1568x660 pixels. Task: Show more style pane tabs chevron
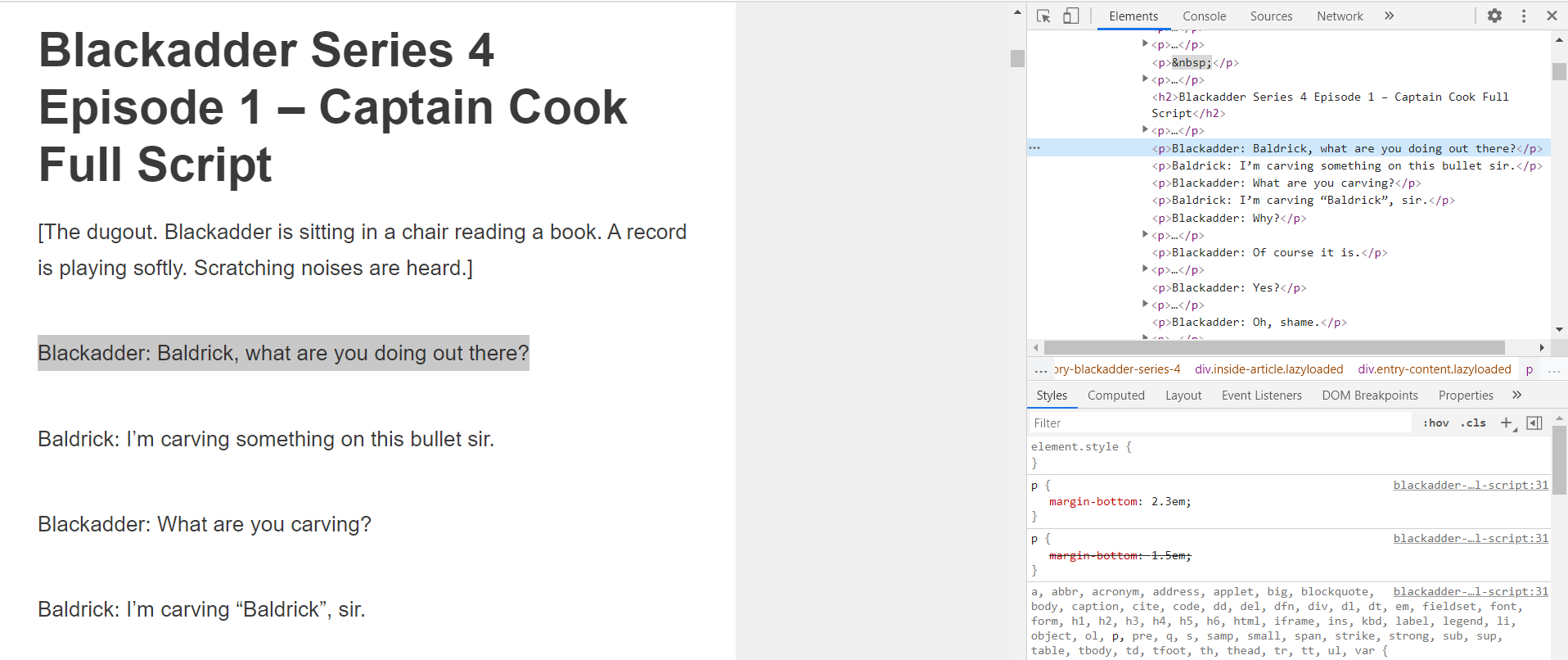point(1516,395)
